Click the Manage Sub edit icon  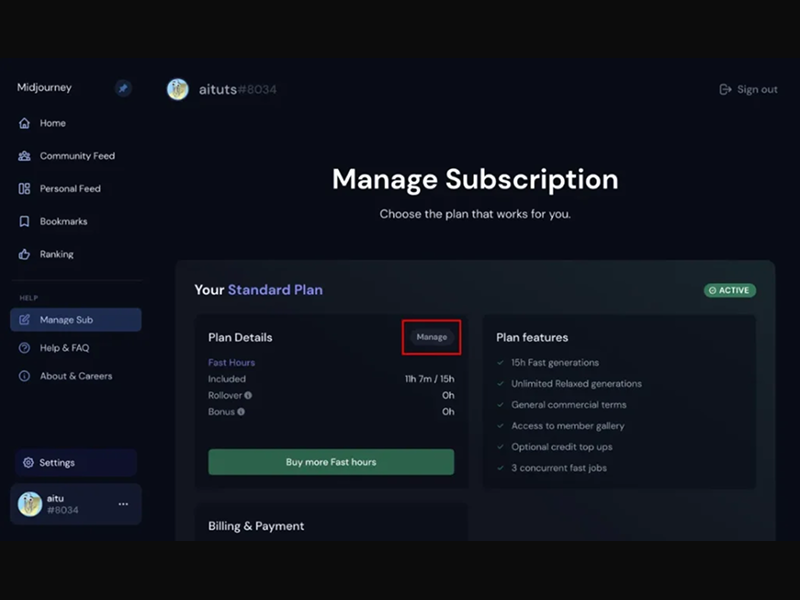(24, 320)
